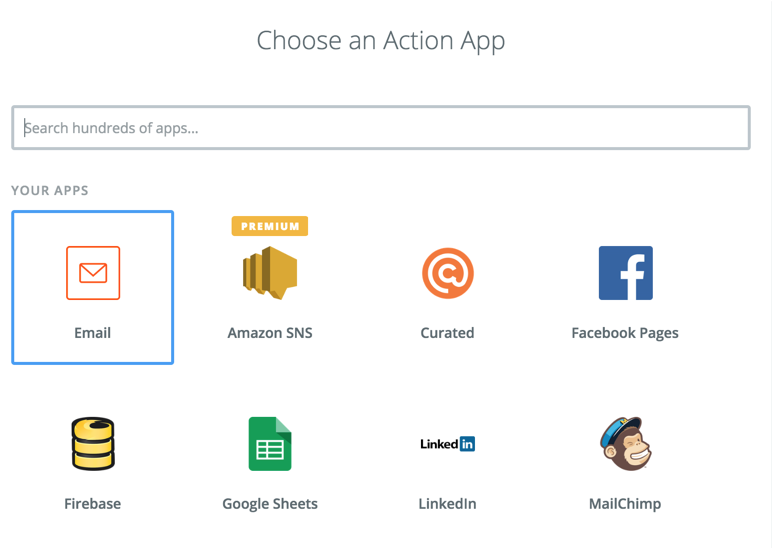The width and height of the screenshot is (773, 548).
Task: Click the Email label text
Action: [x=93, y=333]
